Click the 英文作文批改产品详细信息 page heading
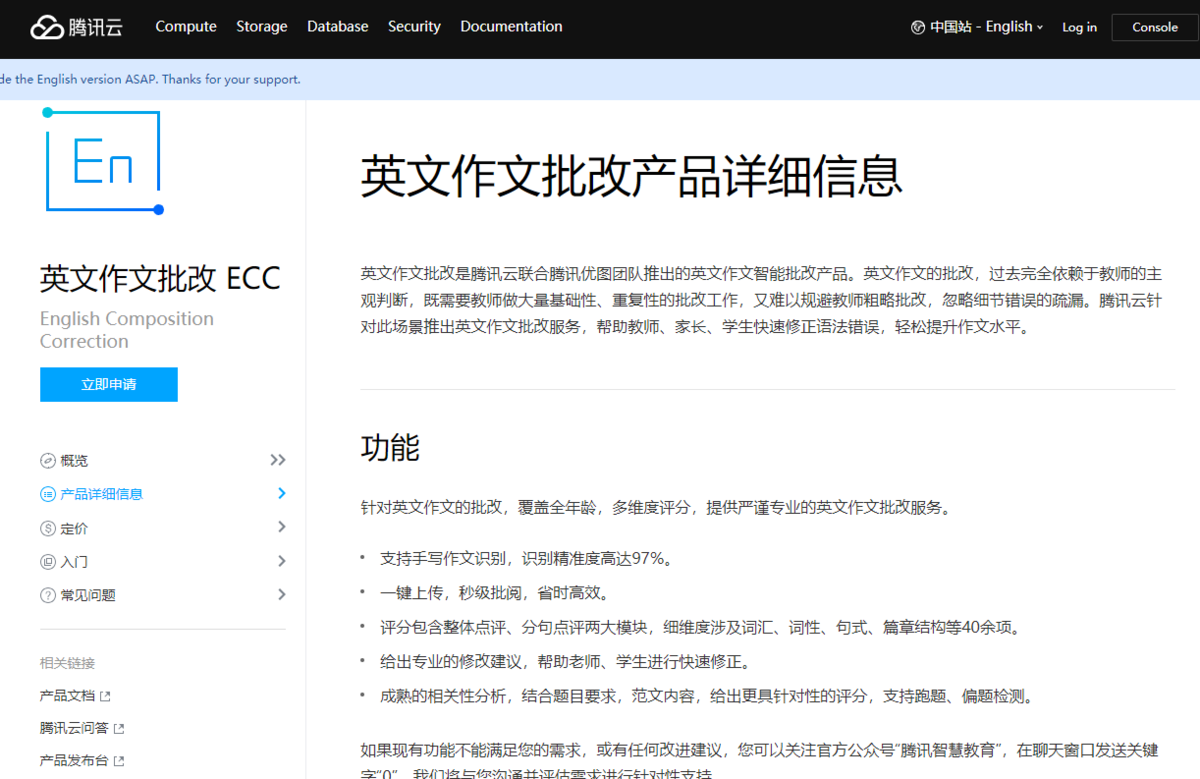Image resolution: width=1200 pixels, height=779 pixels. click(x=632, y=176)
